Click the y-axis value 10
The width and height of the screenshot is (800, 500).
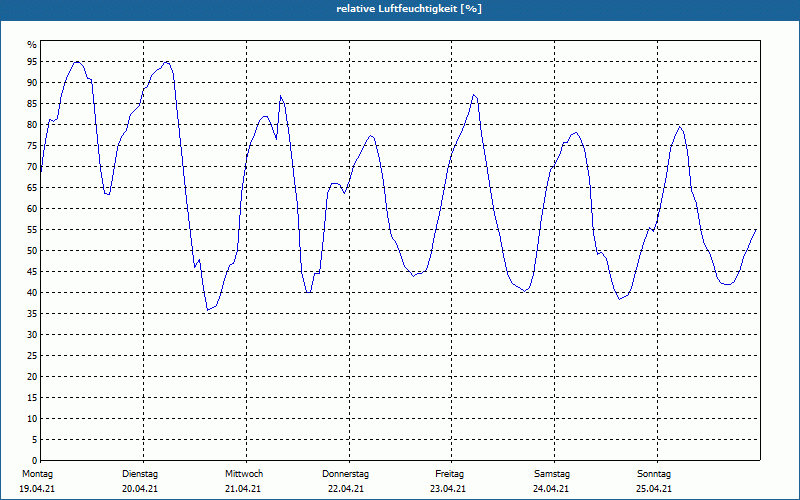tap(32, 419)
